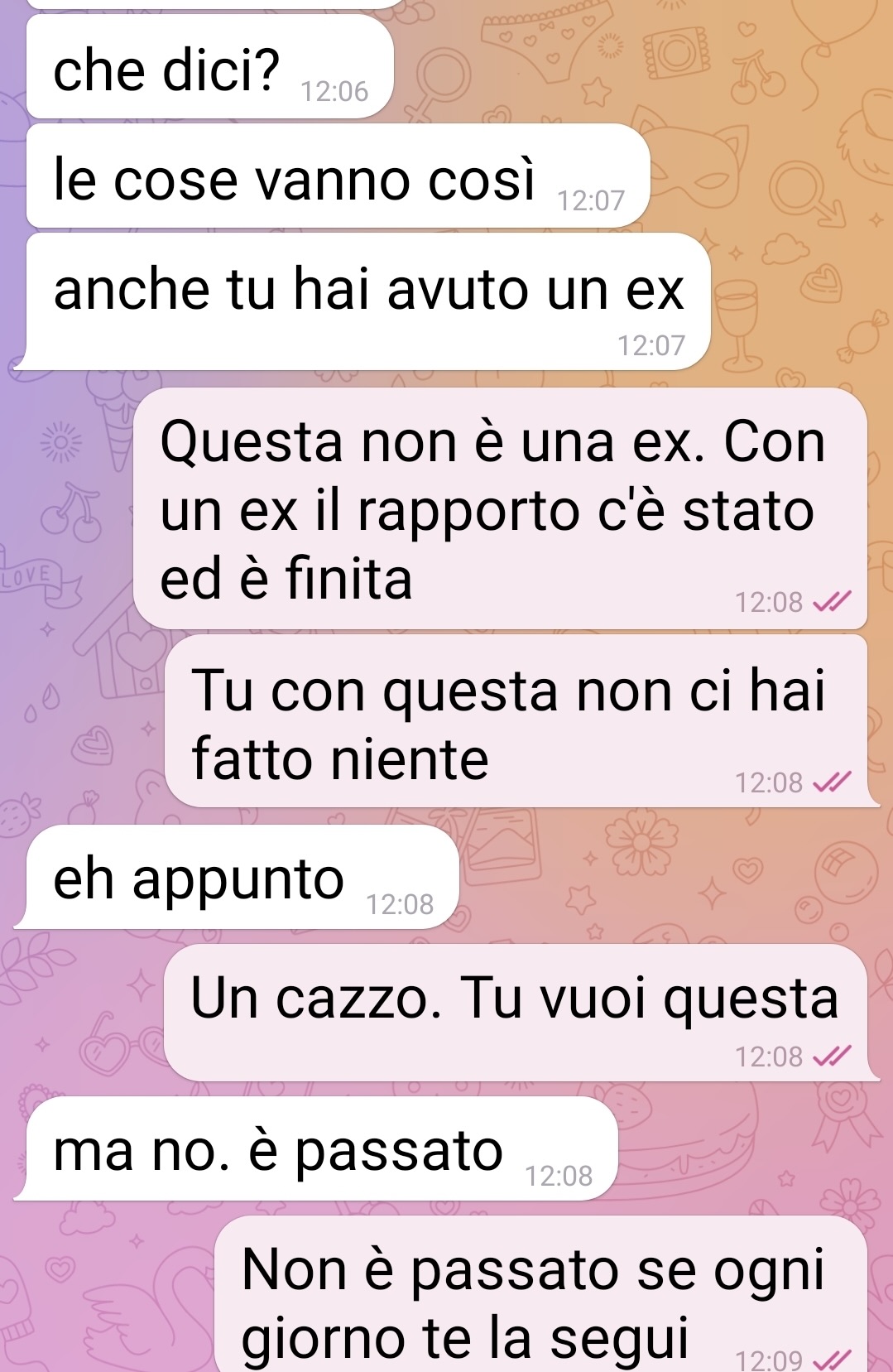893x1372 pixels.
Task: Click read checkmarks on 'te la segui' message
Action: click(x=831, y=1360)
